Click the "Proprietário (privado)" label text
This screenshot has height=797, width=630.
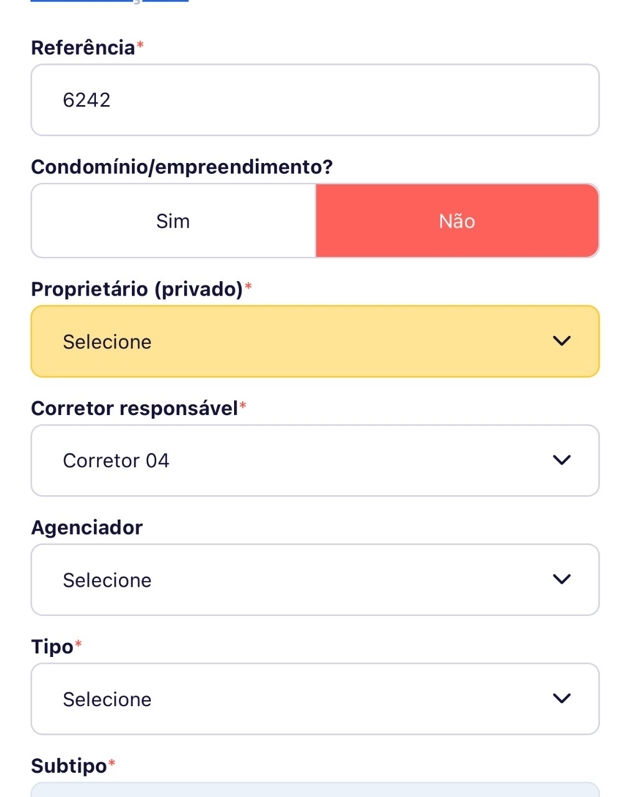(137, 289)
